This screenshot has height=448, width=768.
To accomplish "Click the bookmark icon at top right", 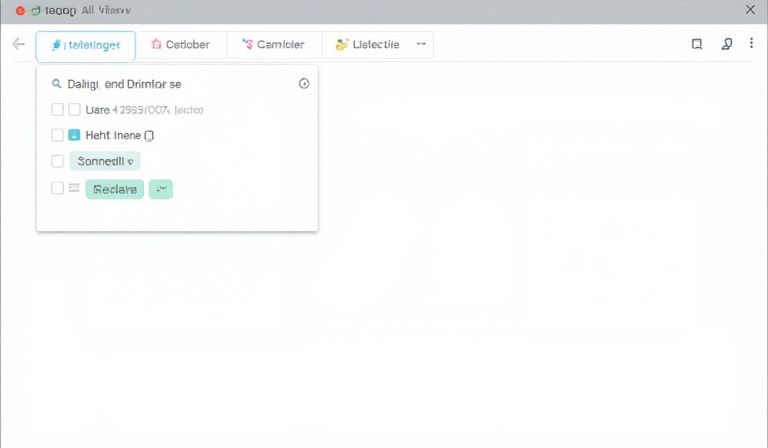I will [696, 44].
